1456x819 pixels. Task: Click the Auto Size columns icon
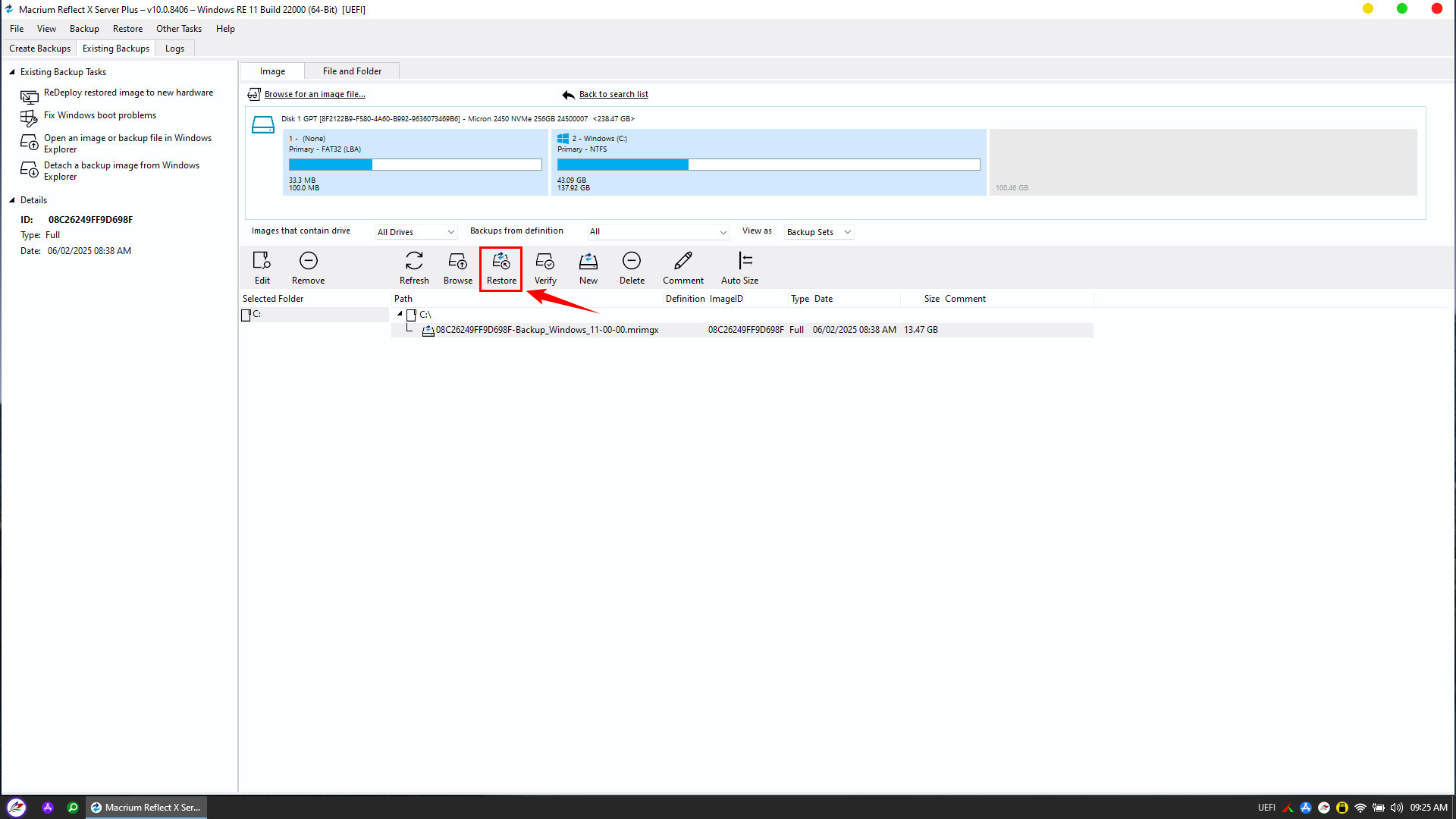(745, 262)
